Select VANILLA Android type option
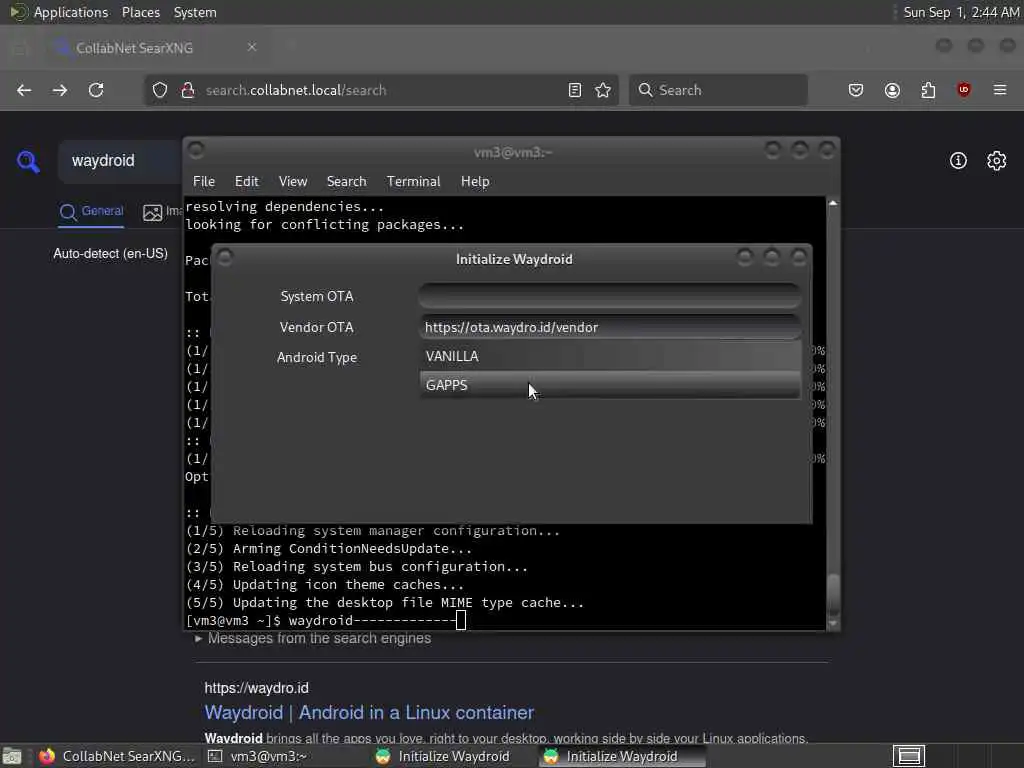The height and width of the screenshot is (768, 1024). 610,356
